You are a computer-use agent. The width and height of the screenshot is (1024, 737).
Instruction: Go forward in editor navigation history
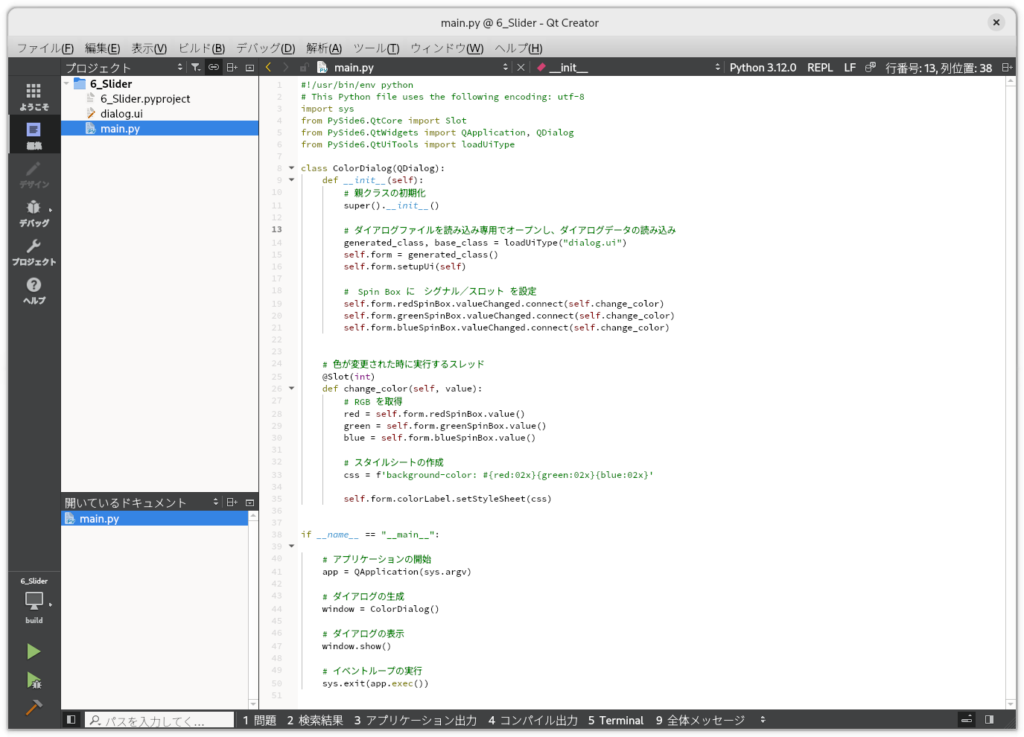point(285,67)
